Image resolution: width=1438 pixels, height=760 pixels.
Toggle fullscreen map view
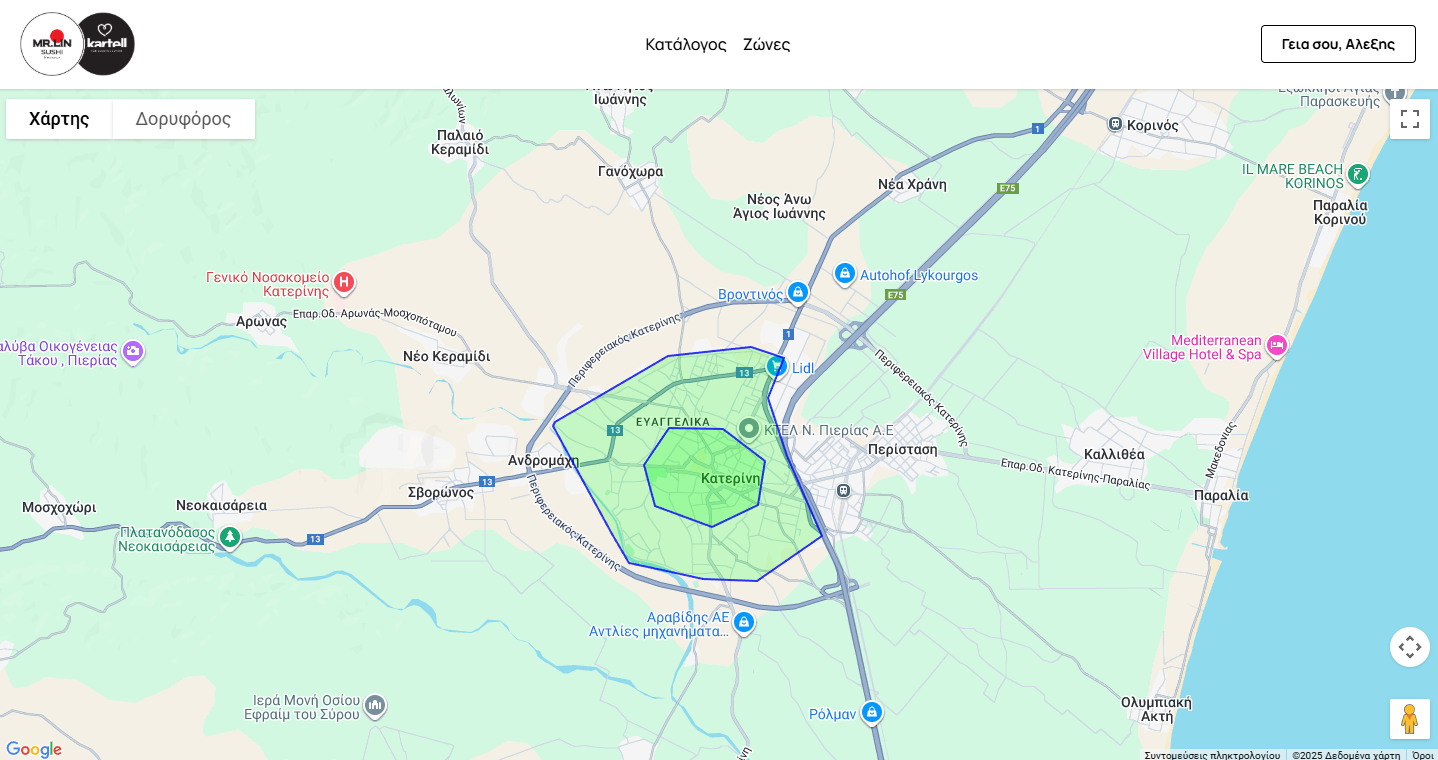1409,119
